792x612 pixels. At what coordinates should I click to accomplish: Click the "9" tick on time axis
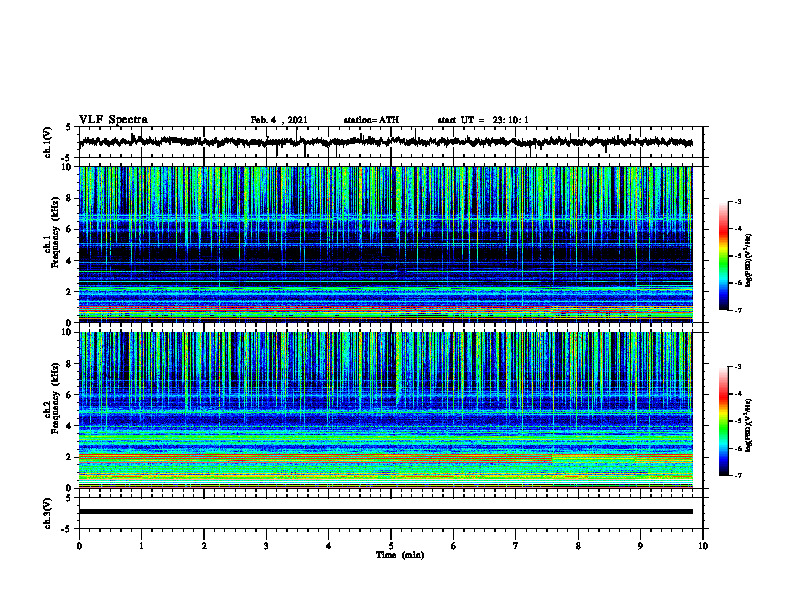tap(640, 546)
